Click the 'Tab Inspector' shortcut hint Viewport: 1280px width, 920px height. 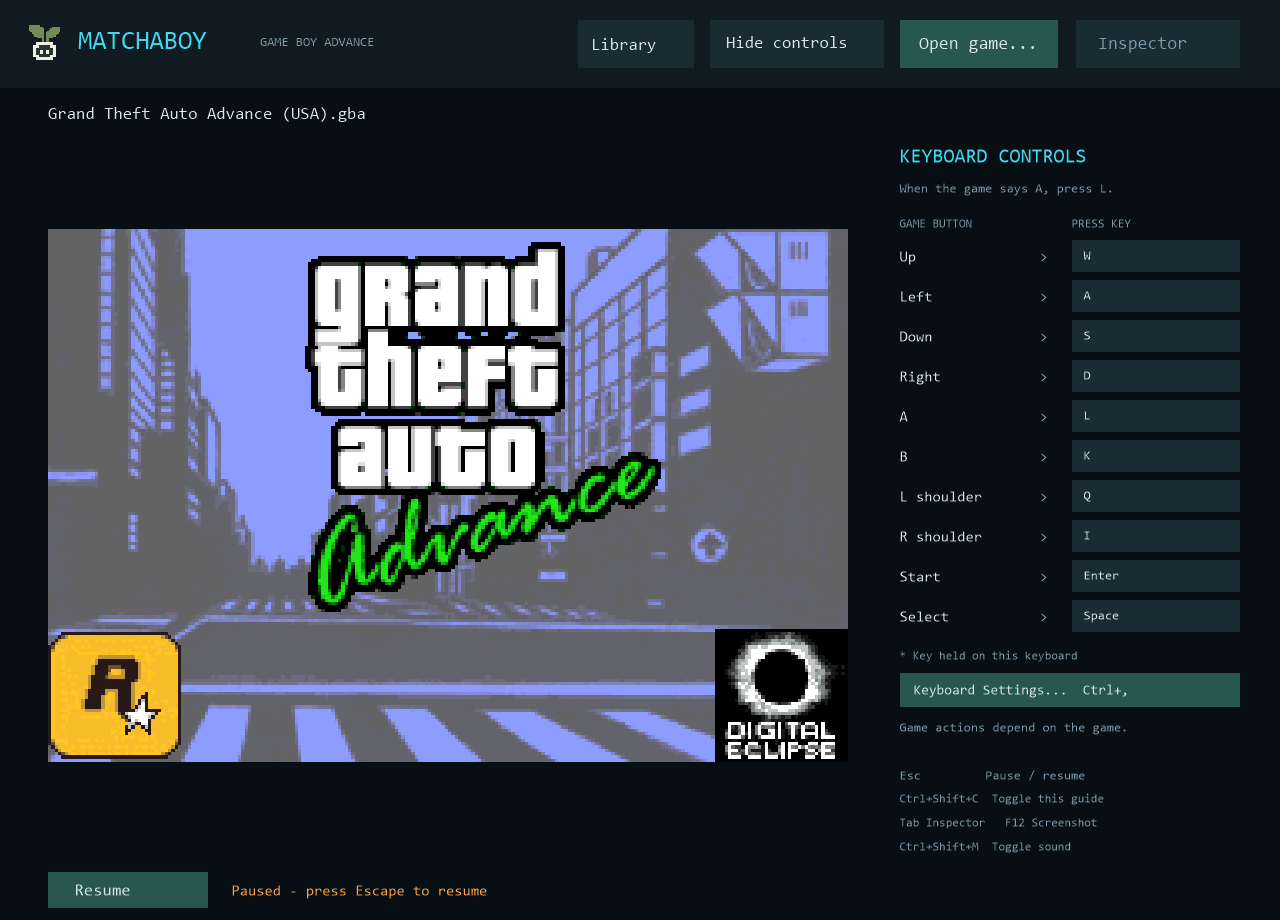click(942, 822)
